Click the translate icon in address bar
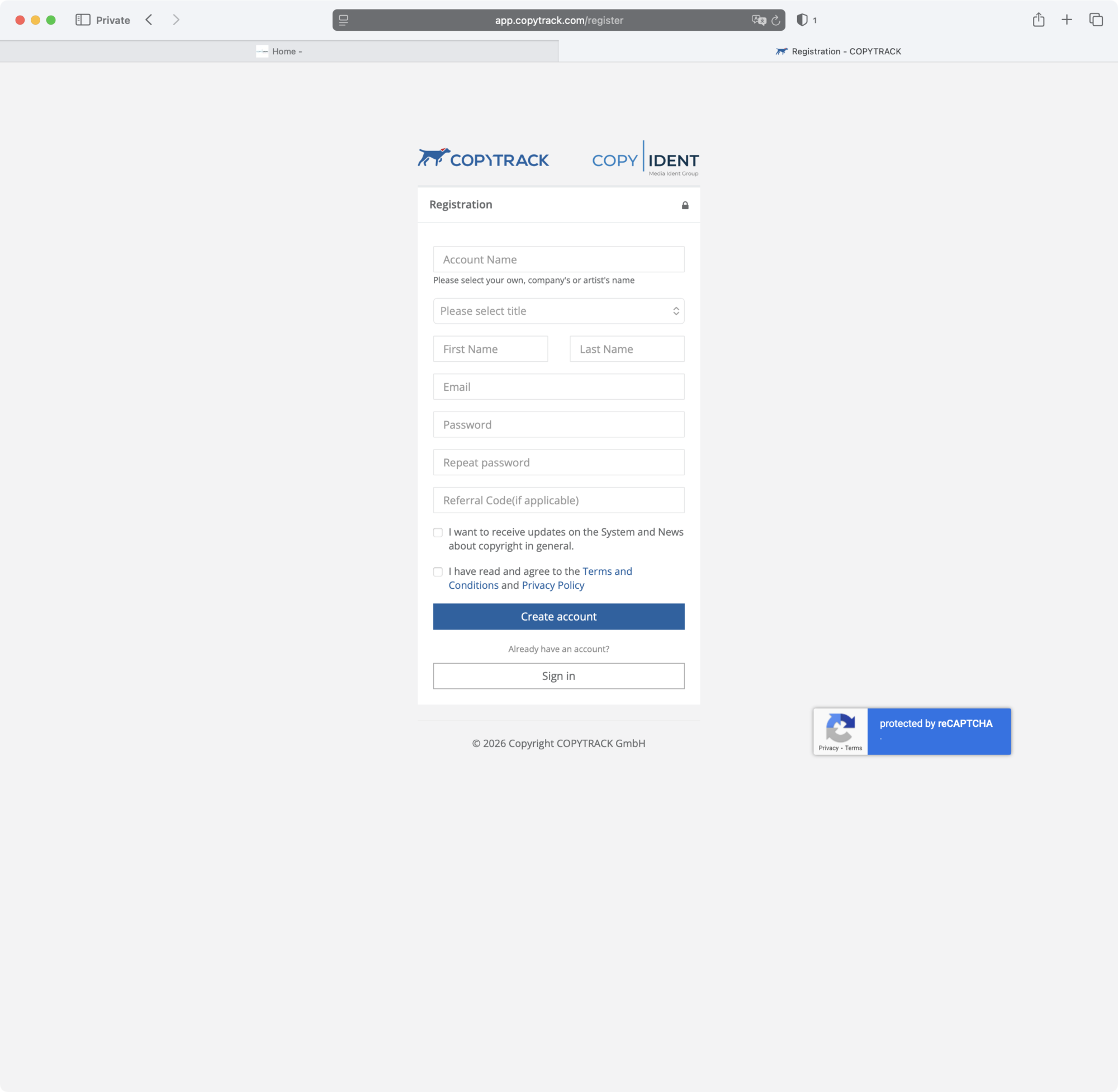 [758, 20]
